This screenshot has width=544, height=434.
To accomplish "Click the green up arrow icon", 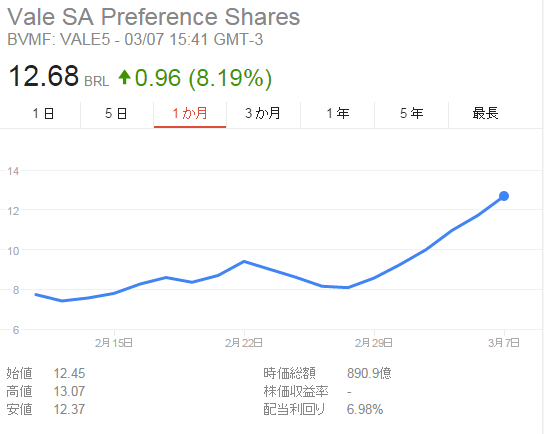I will pos(124,77).
